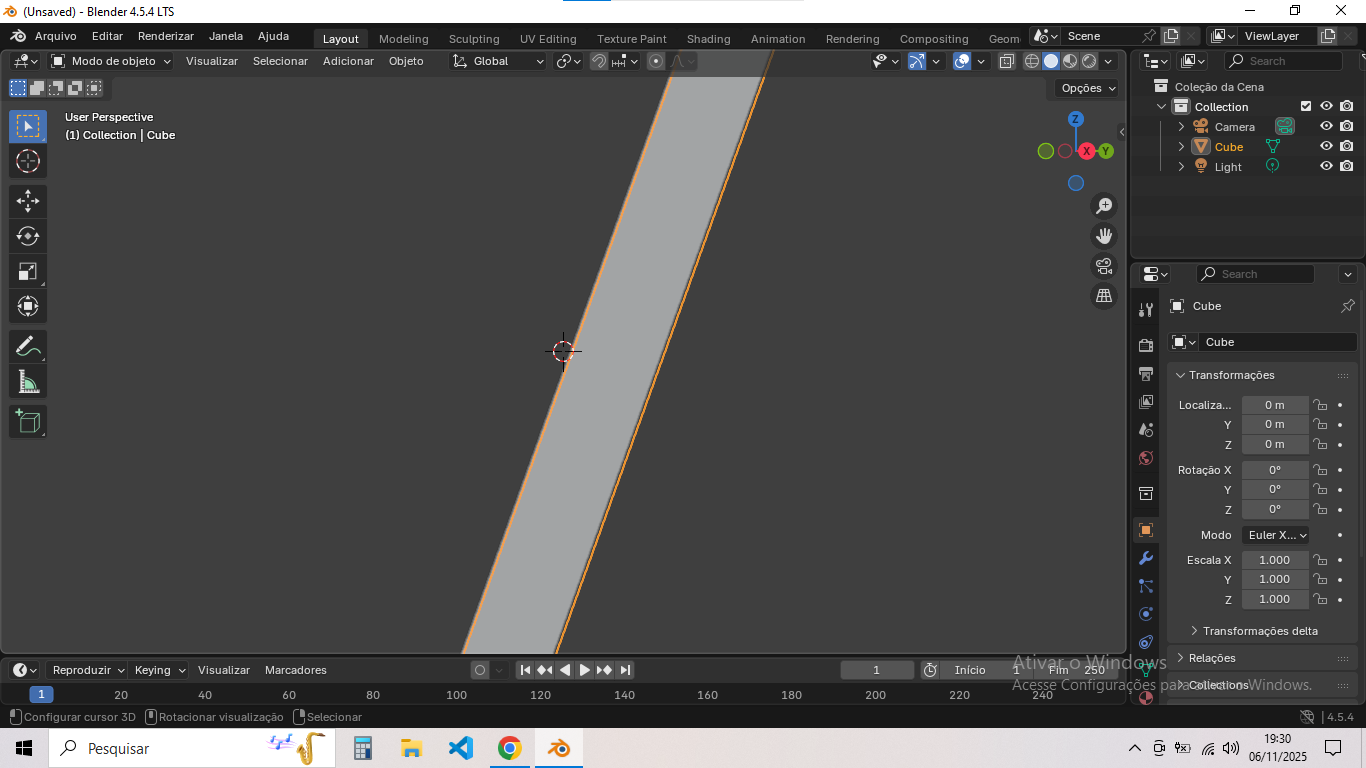1366x768 pixels.
Task: Hide the Camera in viewport
Action: click(x=1326, y=127)
